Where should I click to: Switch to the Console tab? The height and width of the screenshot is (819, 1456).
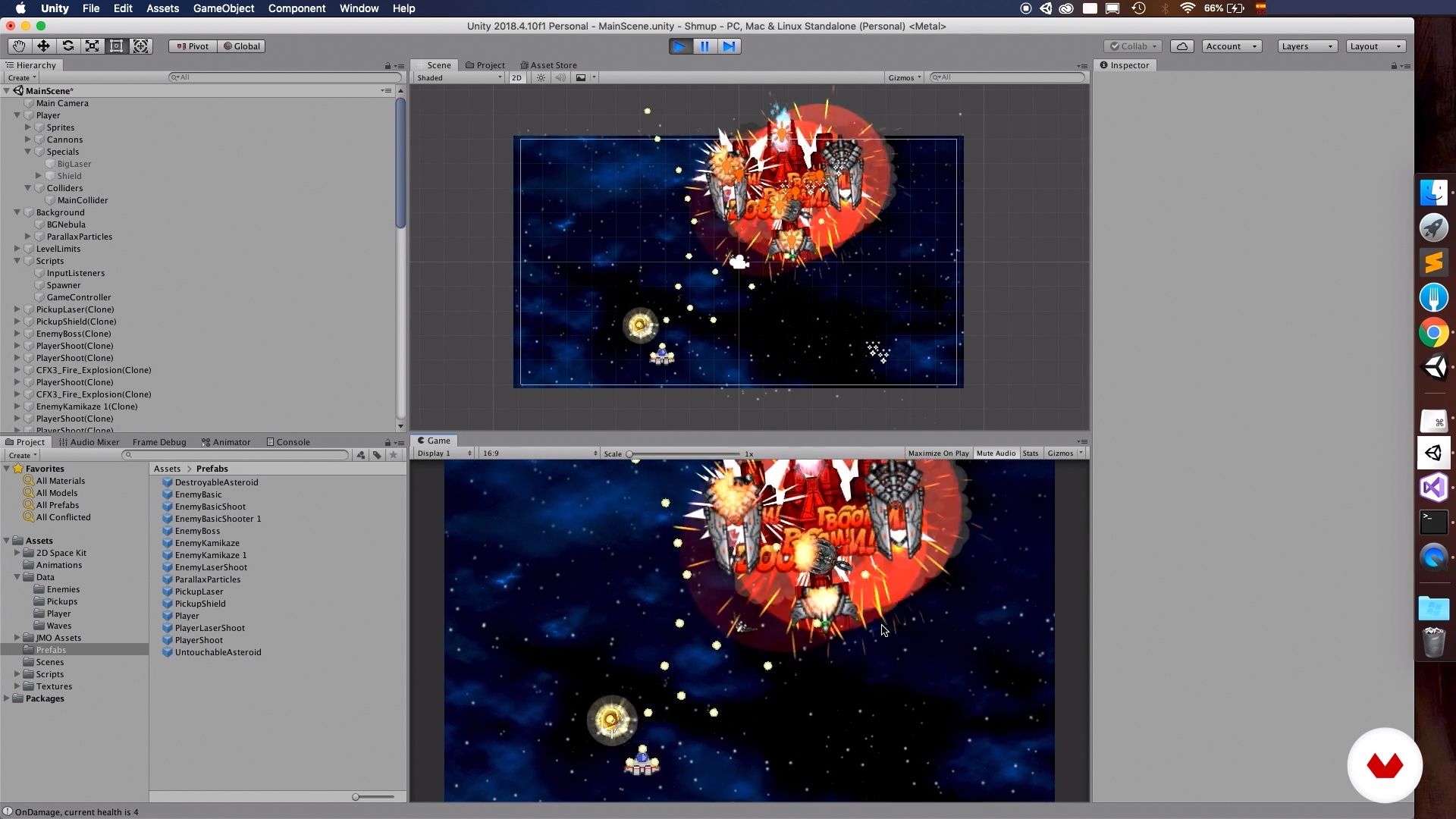tap(288, 442)
